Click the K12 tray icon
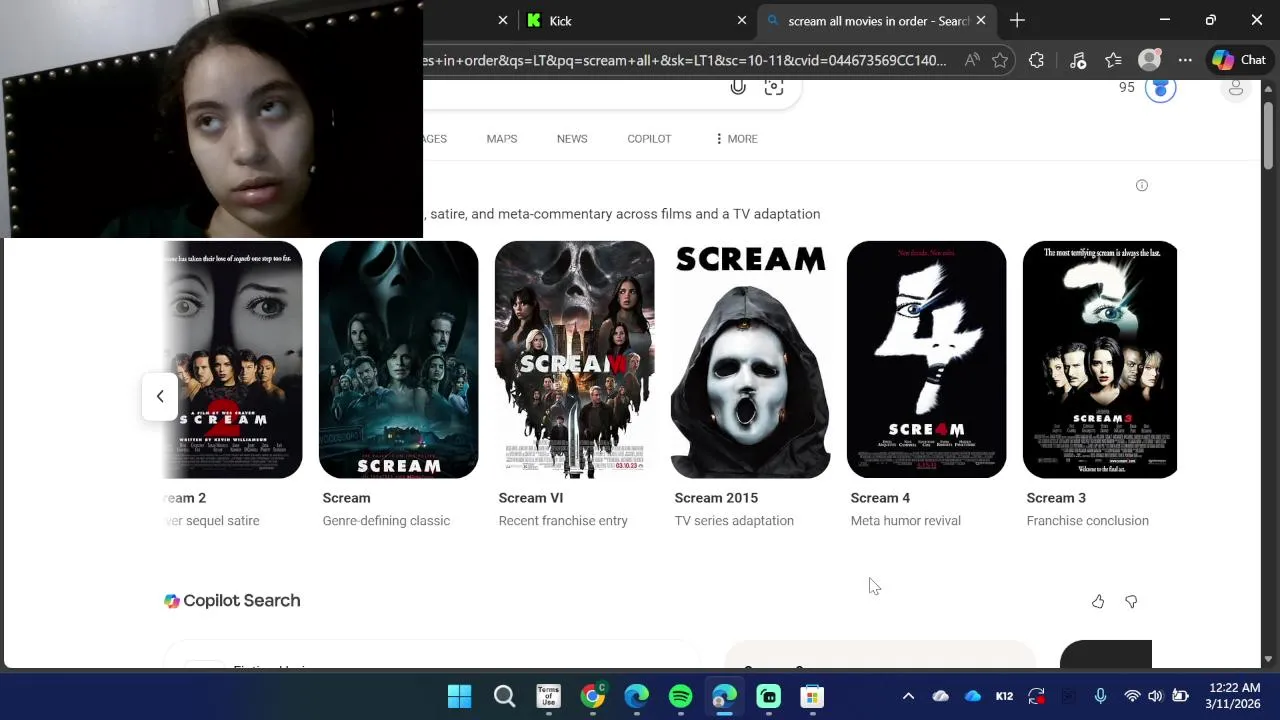This screenshot has height=720, width=1280. (1004, 696)
